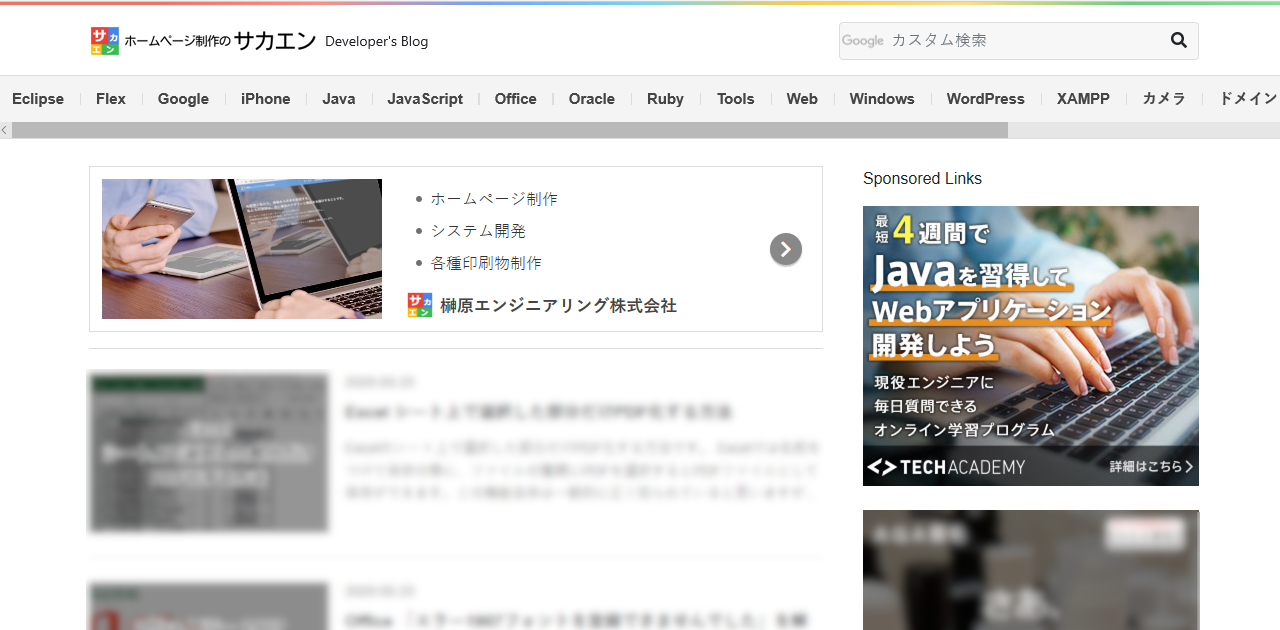Viewport: 1280px width, 630px height.
Task: Click the Sponsored Links heading
Action: click(x=922, y=178)
